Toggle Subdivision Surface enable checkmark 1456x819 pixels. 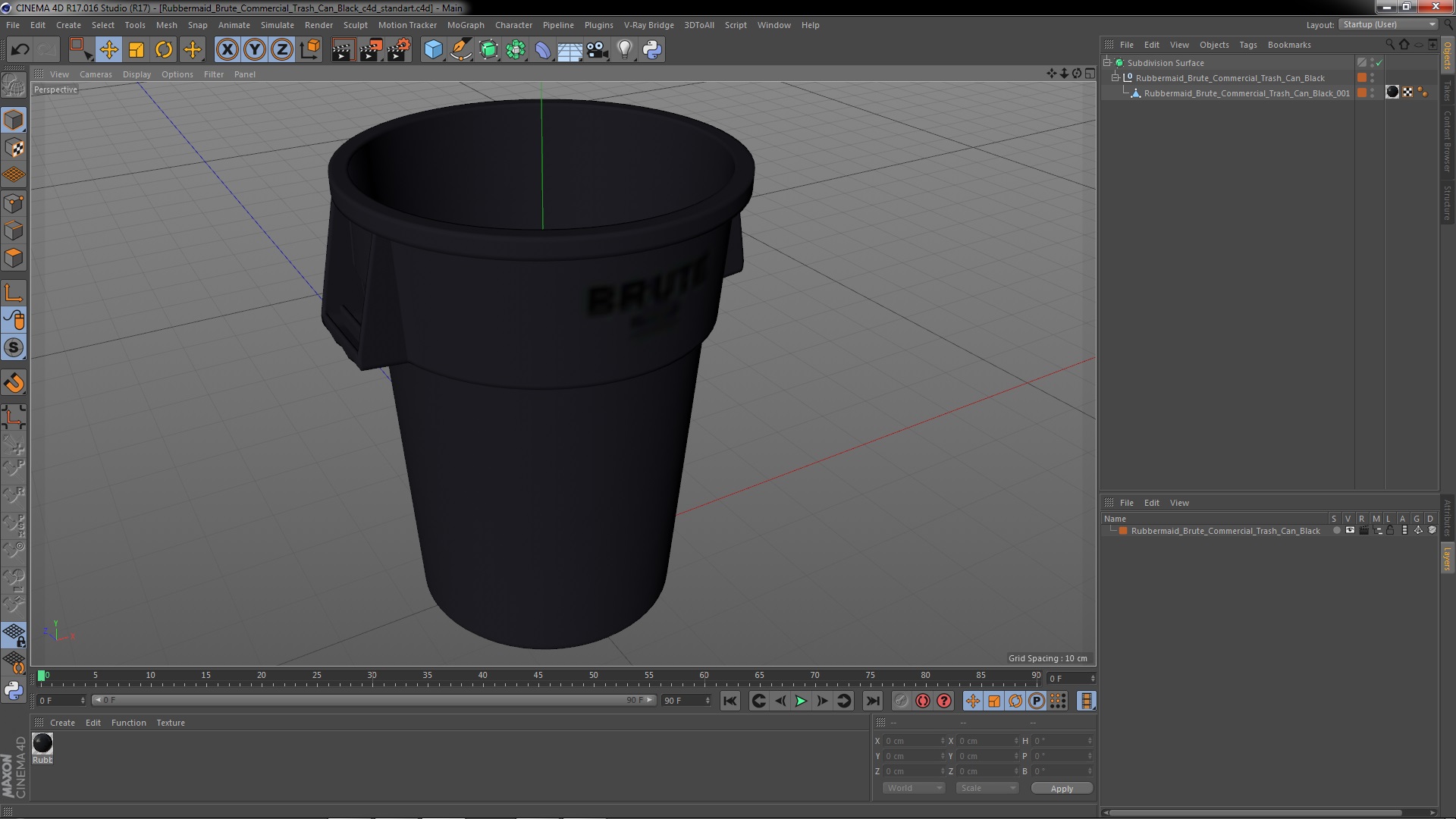click(x=1379, y=63)
